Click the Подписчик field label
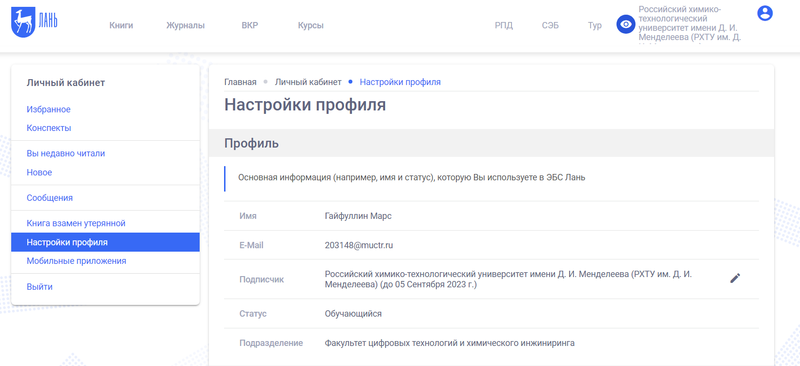Screen dimensions: 800x366 [x=262, y=279]
